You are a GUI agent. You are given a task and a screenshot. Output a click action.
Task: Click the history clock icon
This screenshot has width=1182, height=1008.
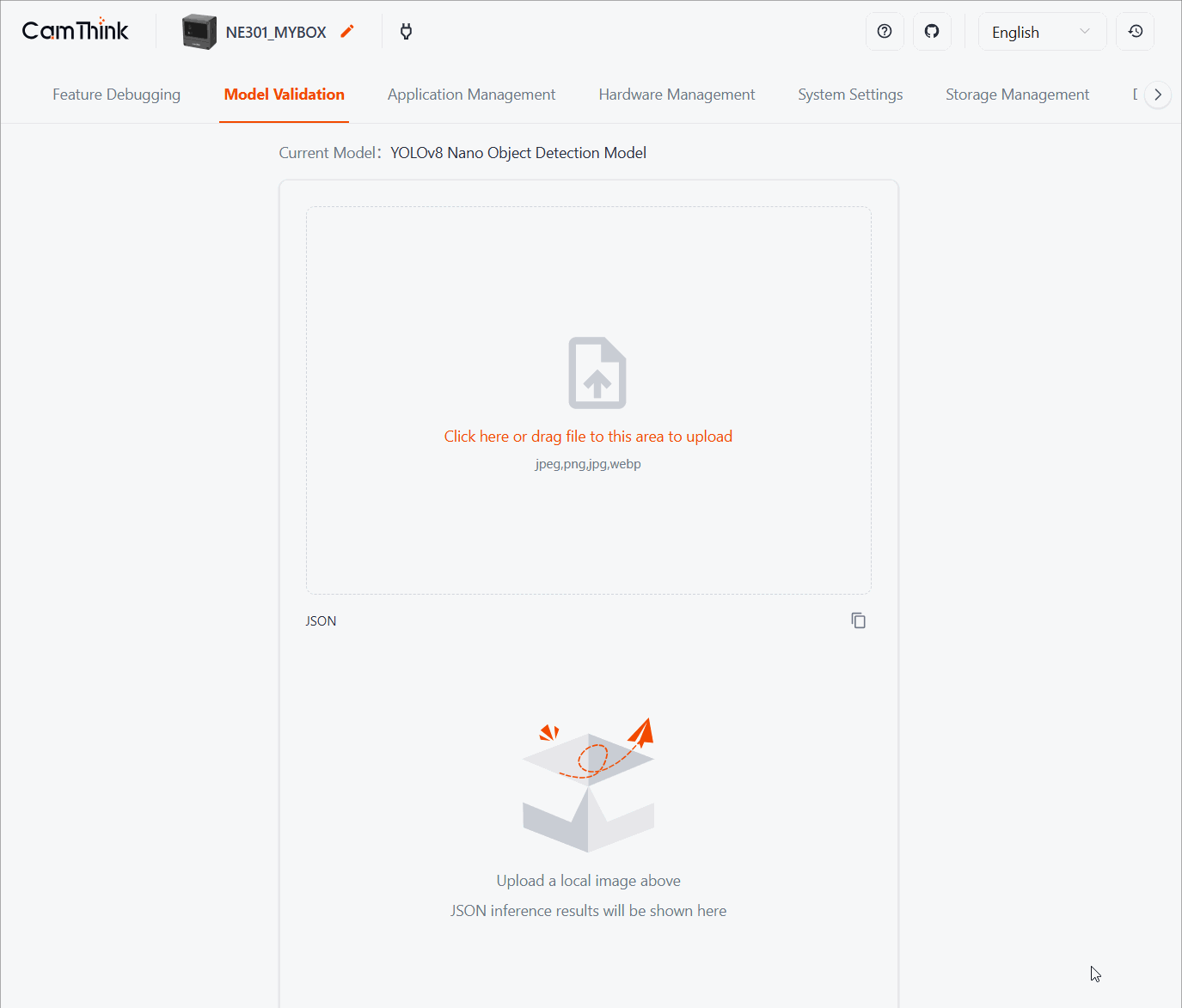(1135, 32)
